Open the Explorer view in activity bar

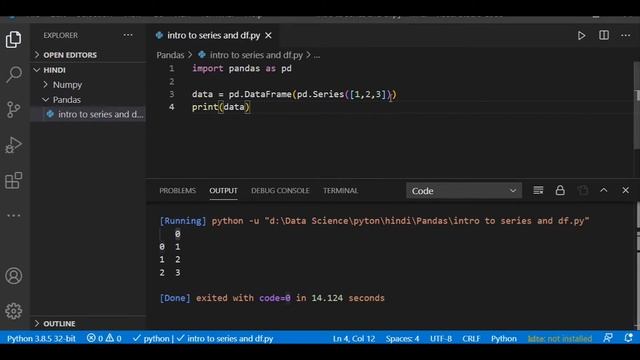pos(13,40)
